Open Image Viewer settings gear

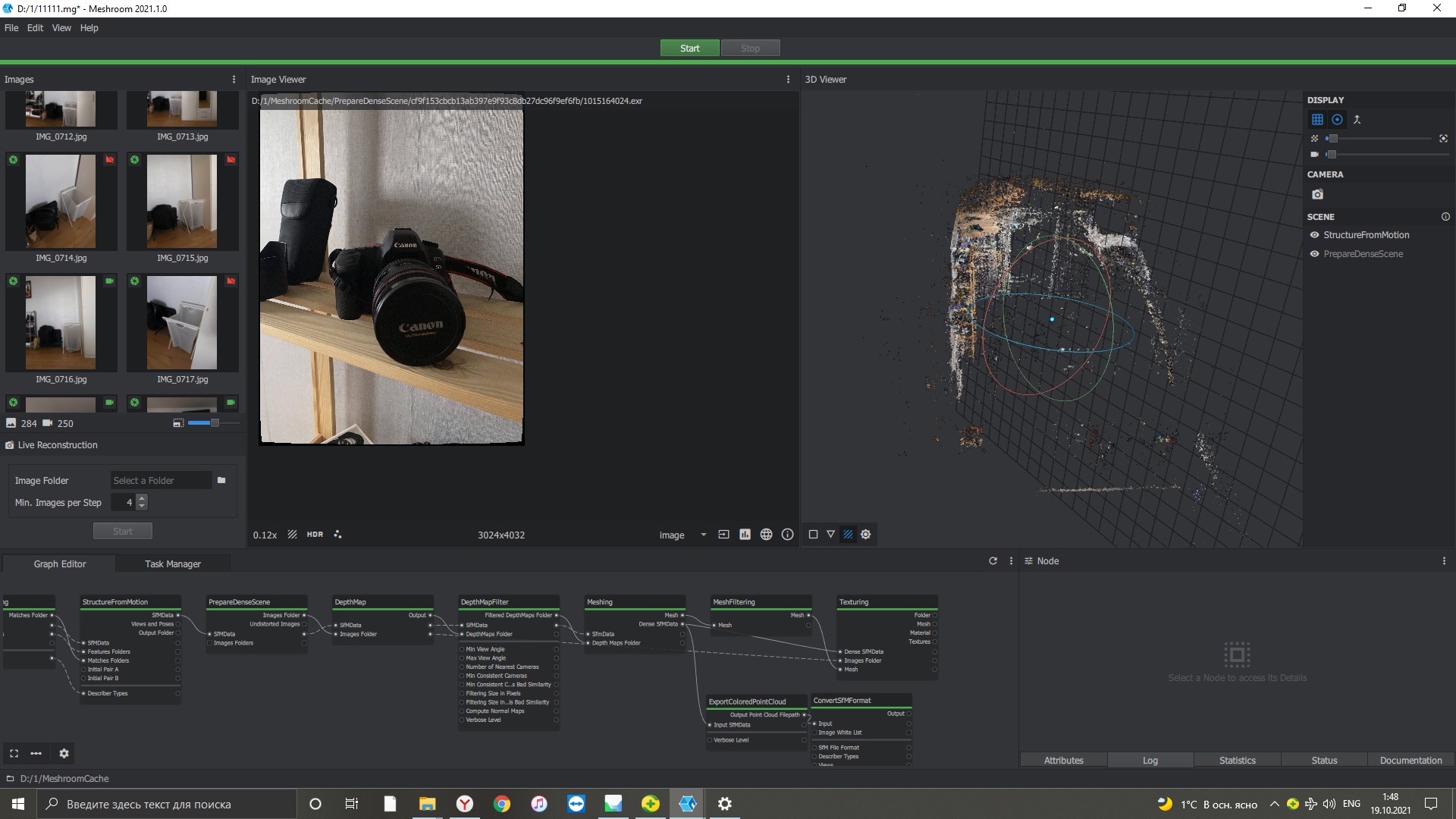865,535
